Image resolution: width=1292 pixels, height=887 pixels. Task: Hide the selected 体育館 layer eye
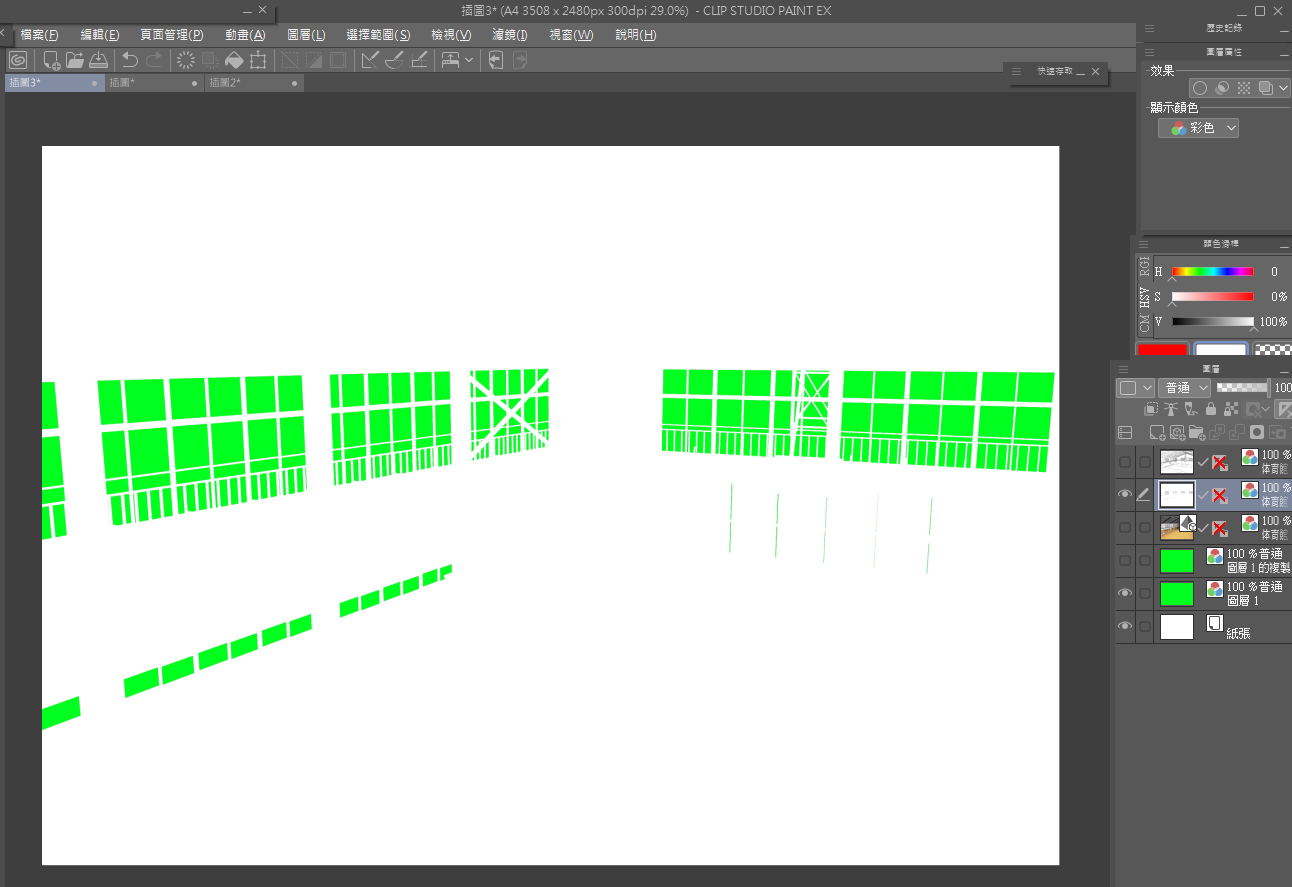click(1125, 494)
